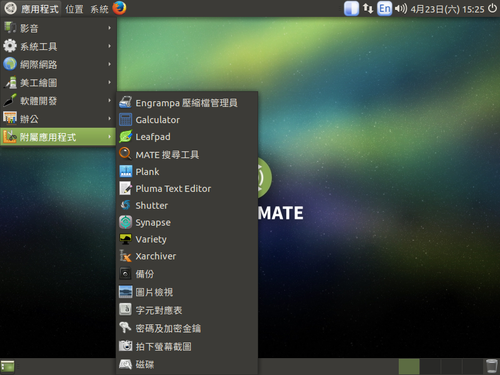
Task: Open the 位置 menu
Action: pyautogui.click(x=74, y=9)
